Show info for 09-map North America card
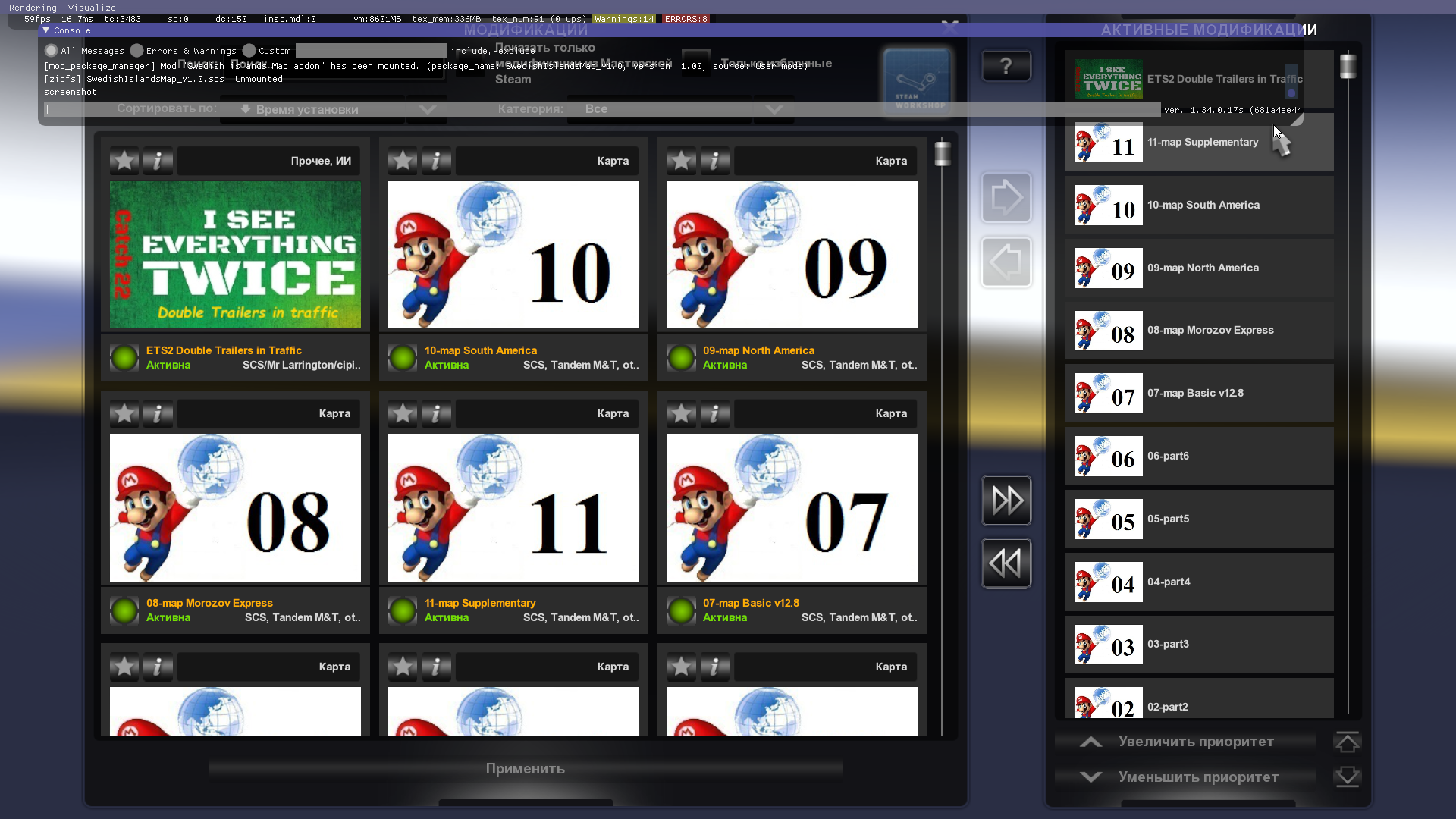The image size is (1456, 819). point(714,161)
